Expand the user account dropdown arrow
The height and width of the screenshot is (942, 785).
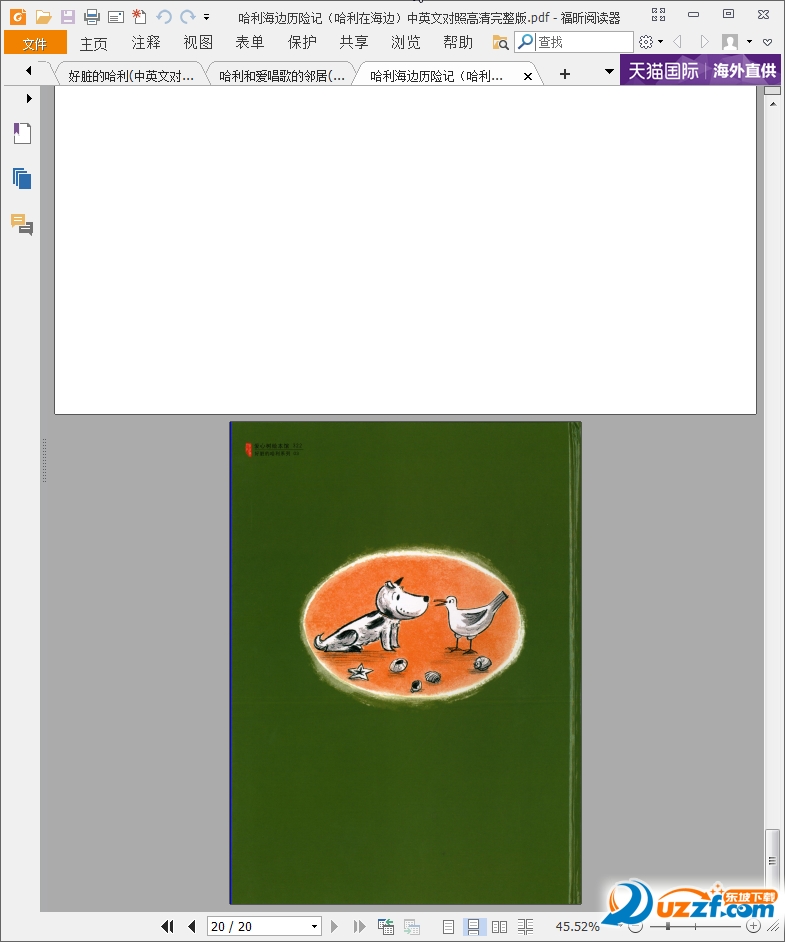click(x=749, y=41)
